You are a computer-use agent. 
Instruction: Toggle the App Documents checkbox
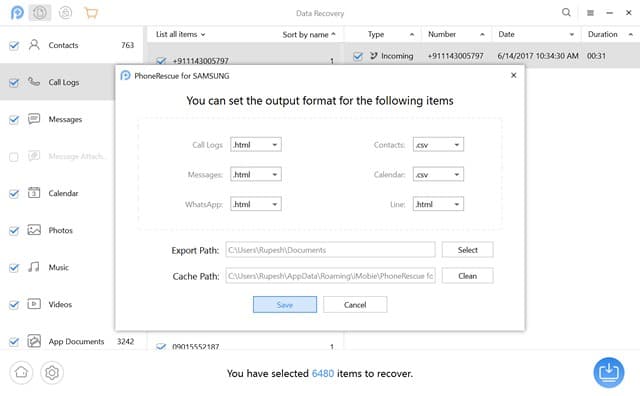pyautogui.click(x=14, y=342)
